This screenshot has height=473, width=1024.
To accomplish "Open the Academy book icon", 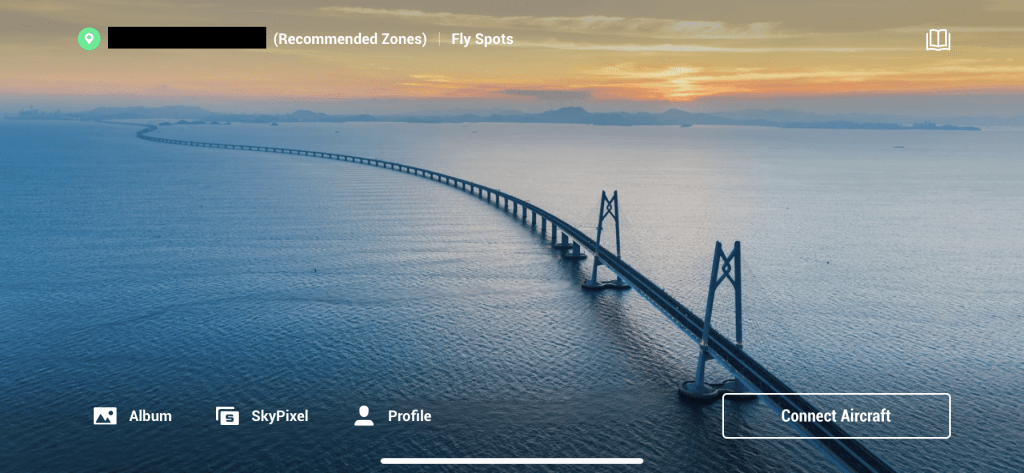I will click(938, 40).
